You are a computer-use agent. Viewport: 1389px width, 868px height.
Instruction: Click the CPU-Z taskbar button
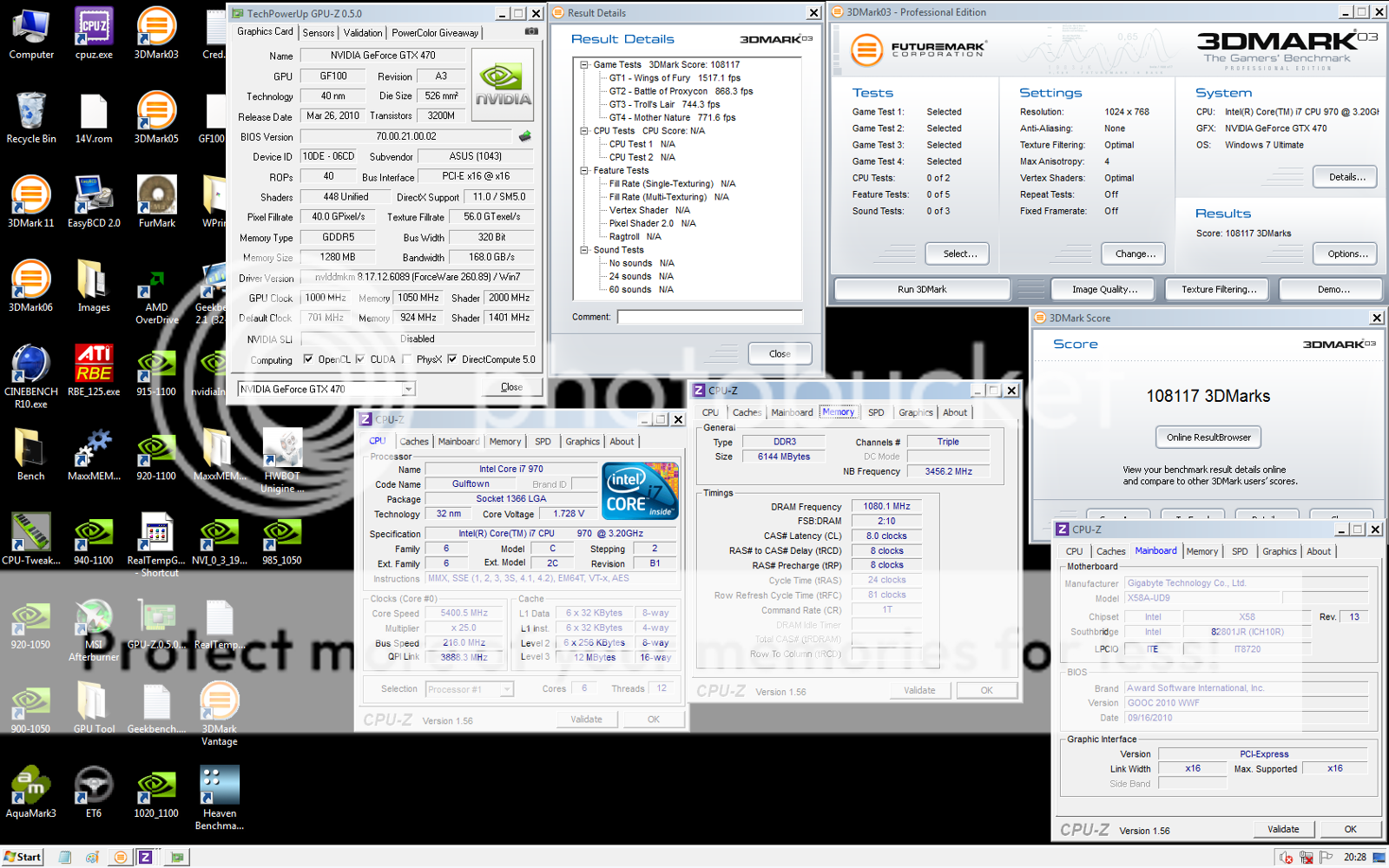coord(145,857)
